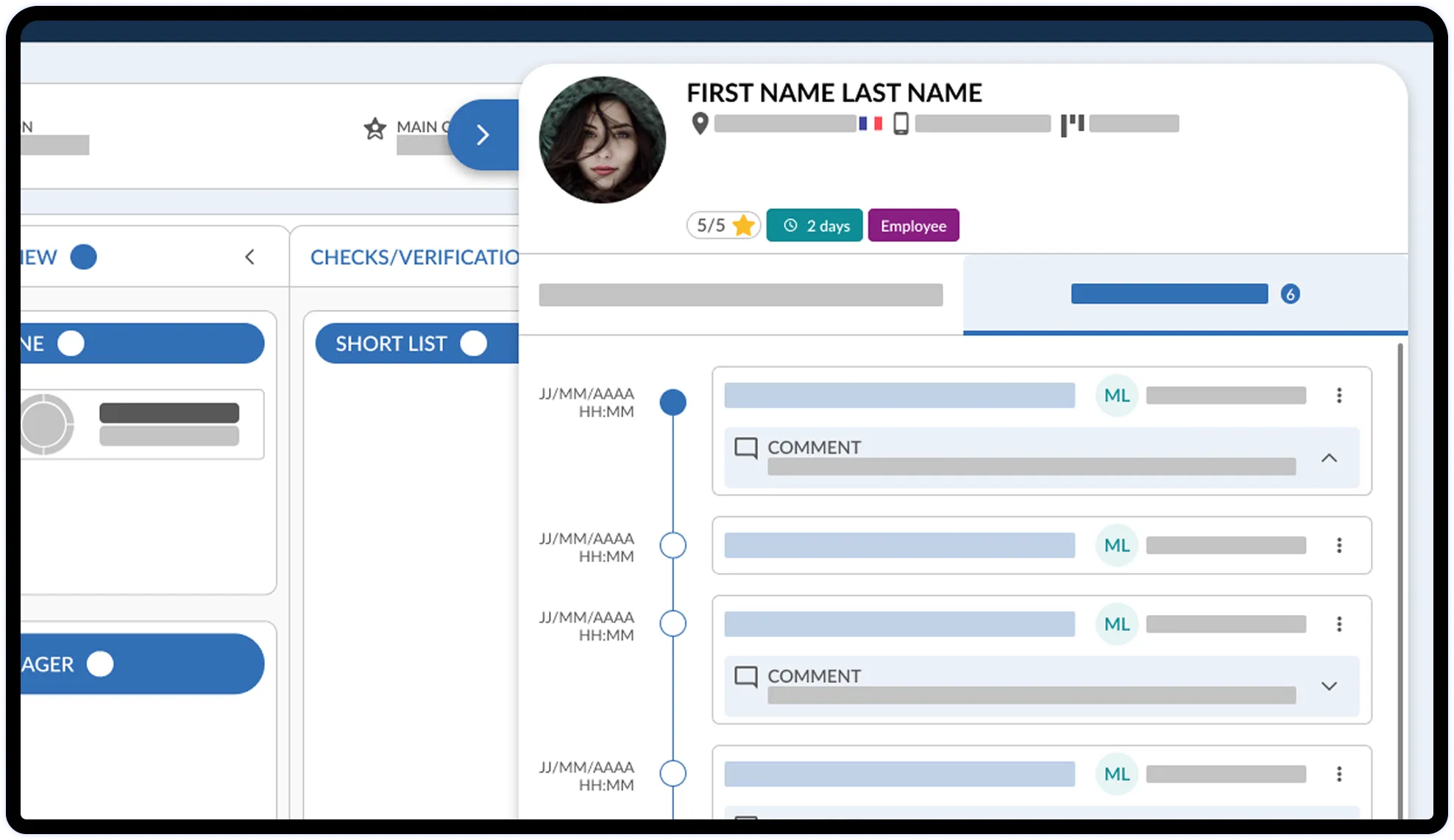
Task: Click the fourth entry blue title bar
Action: click(899, 775)
